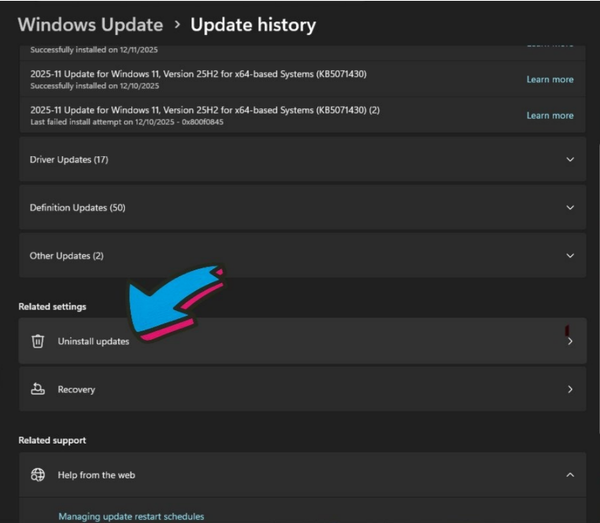Click the Recovery drive icon
600x523 pixels.
click(38, 389)
